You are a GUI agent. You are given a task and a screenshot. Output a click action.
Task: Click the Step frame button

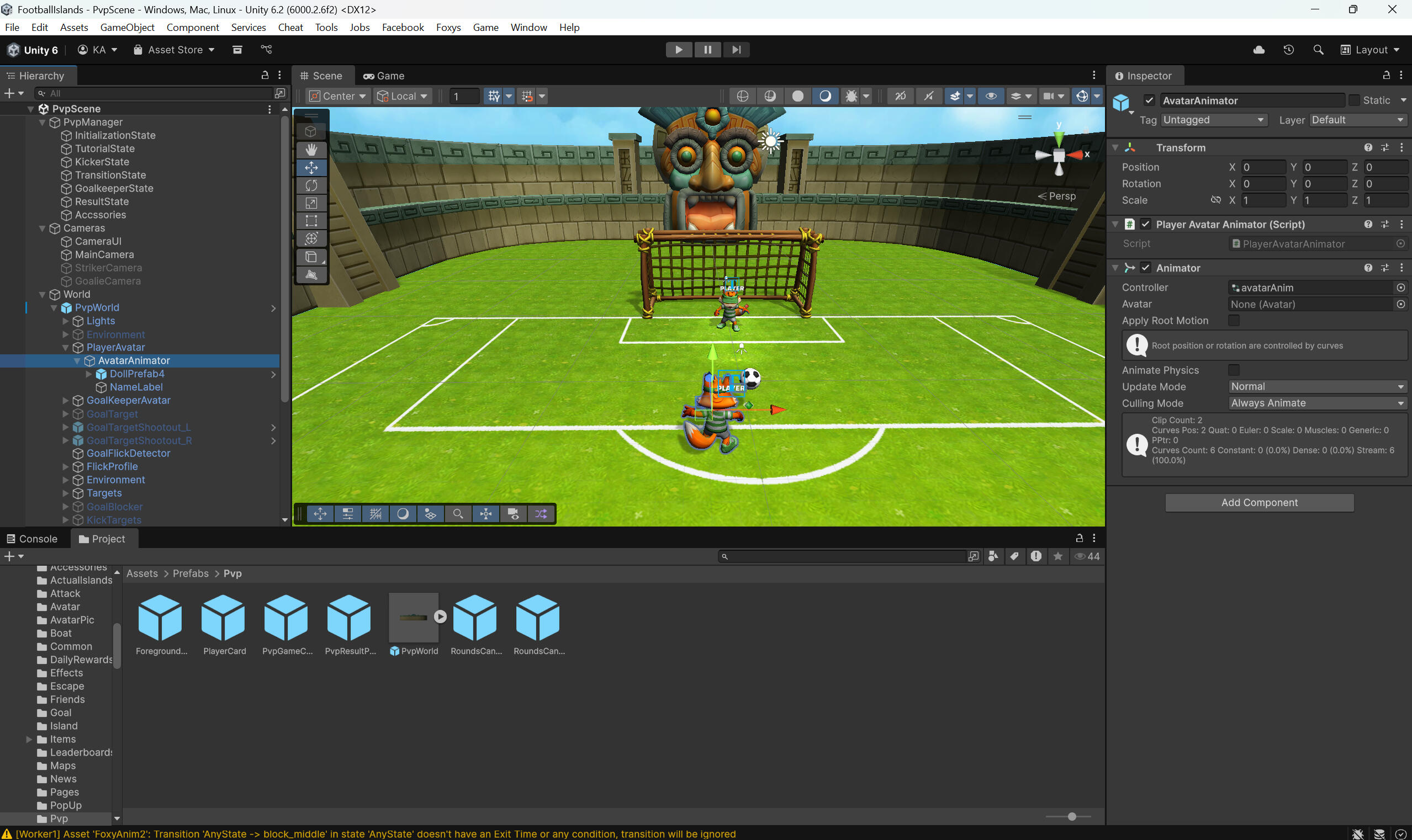(736, 50)
